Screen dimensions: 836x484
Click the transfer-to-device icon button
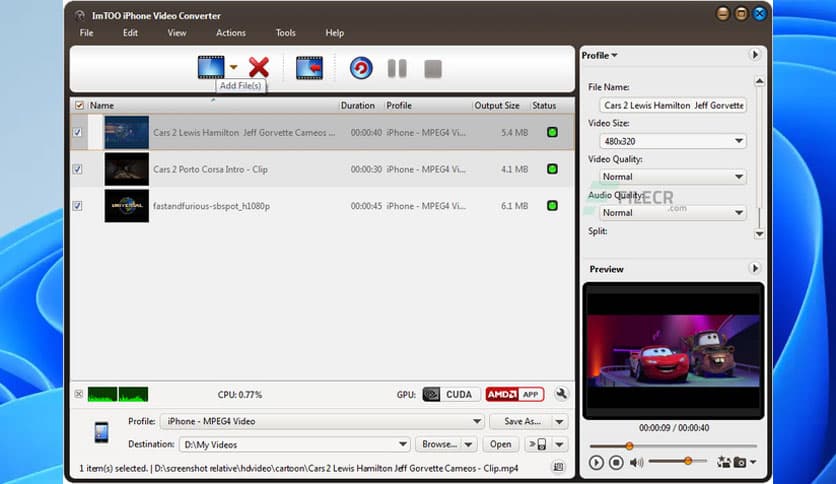(x=538, y=444)
